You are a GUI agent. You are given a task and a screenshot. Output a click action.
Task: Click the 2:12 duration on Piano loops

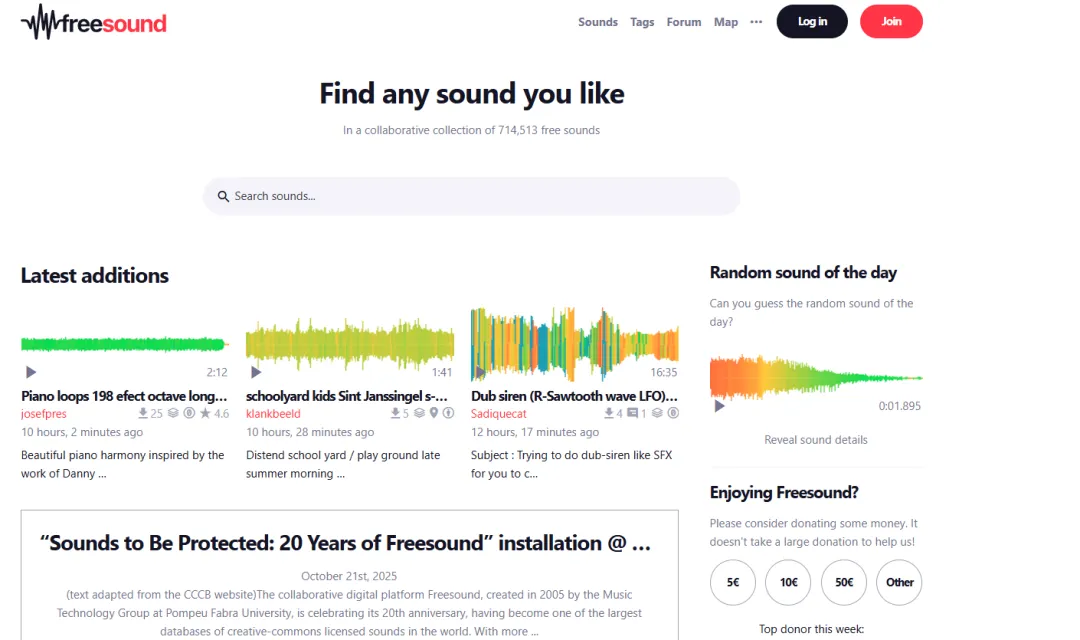click(x=217, y=372)
